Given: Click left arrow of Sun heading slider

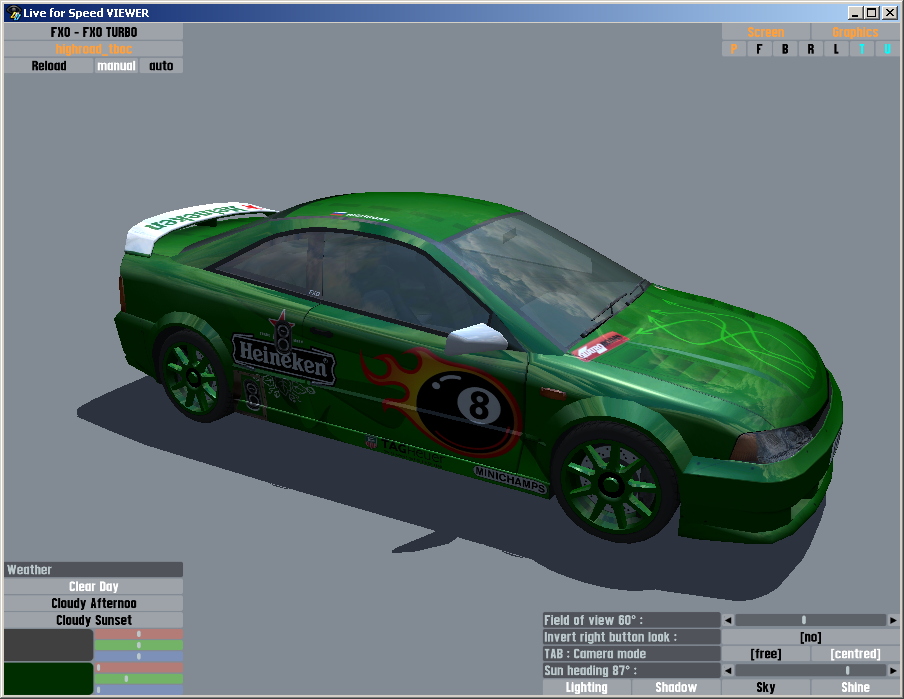Looking at the screenshot, I should (x=728, y=670).
